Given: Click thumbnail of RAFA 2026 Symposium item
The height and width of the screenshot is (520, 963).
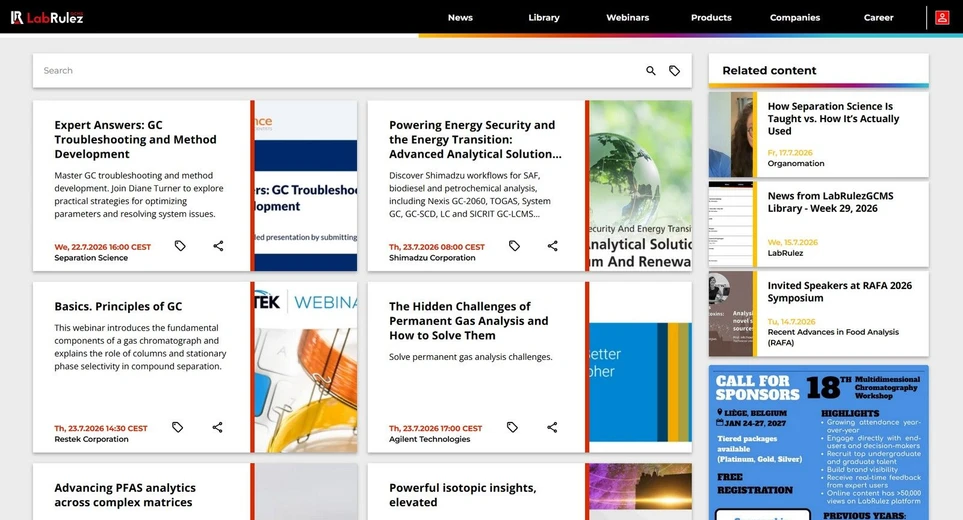Looking at the screenshot, I should pyautogui.click(x=731, y=314).
